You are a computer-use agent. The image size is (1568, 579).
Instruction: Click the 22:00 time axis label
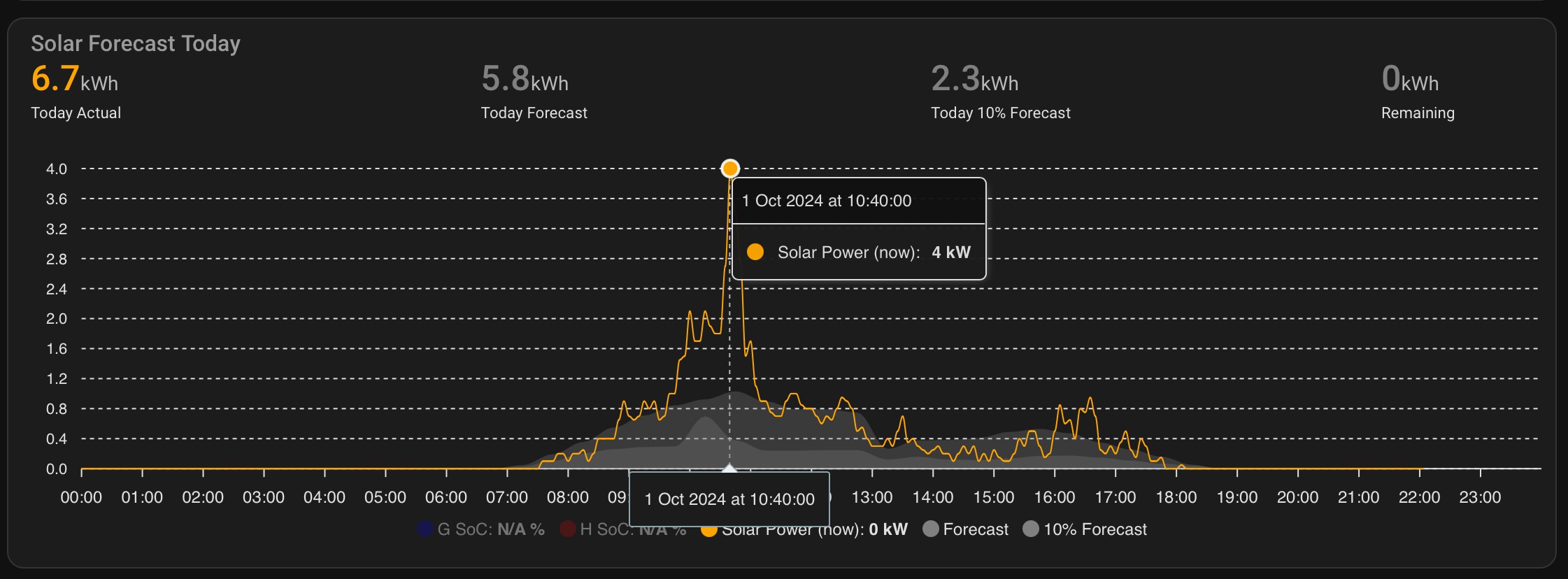1420,497
